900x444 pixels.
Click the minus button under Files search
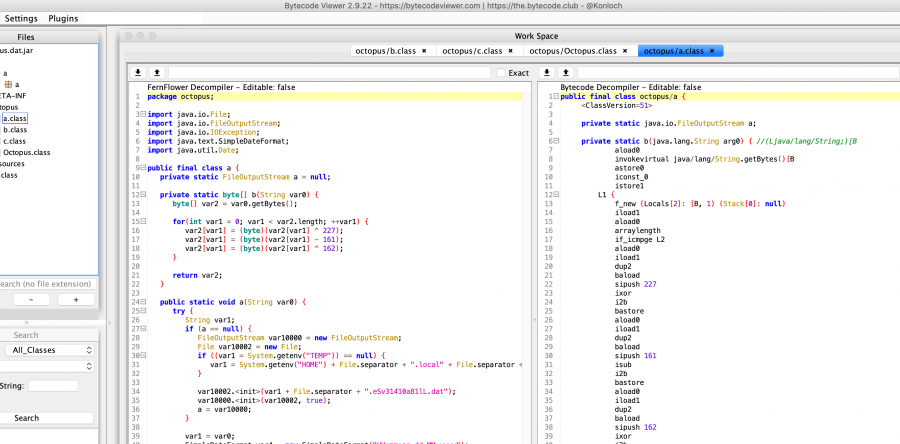coord(31,299)
